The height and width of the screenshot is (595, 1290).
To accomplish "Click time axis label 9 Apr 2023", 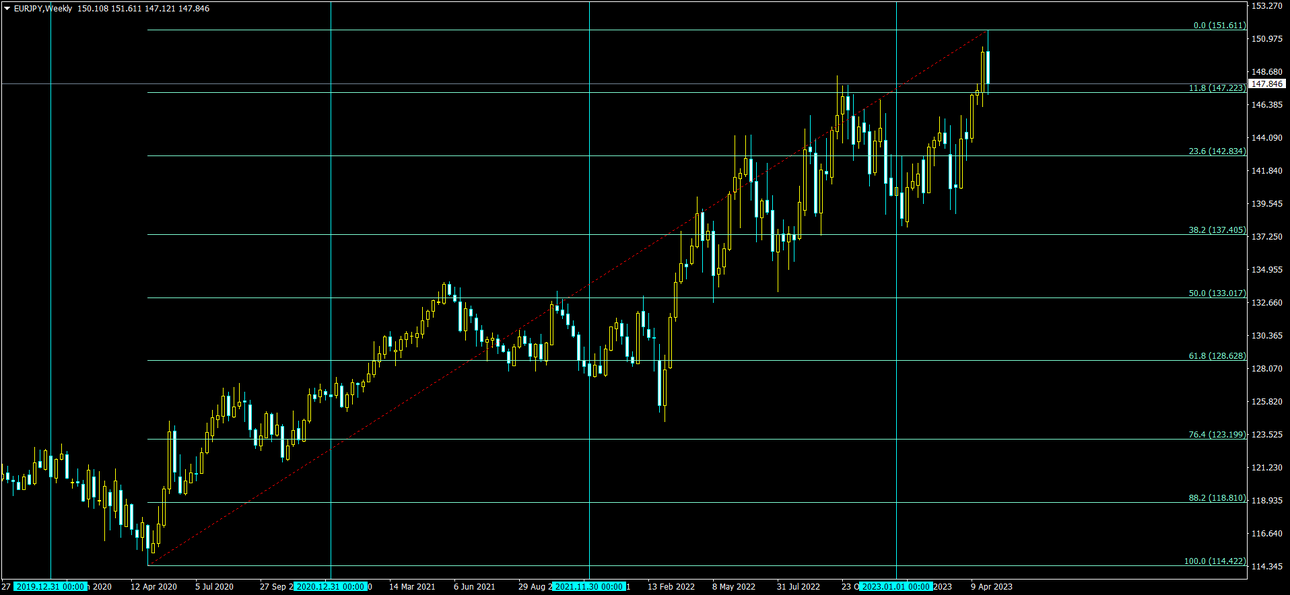I will click(x=992, y=587).
